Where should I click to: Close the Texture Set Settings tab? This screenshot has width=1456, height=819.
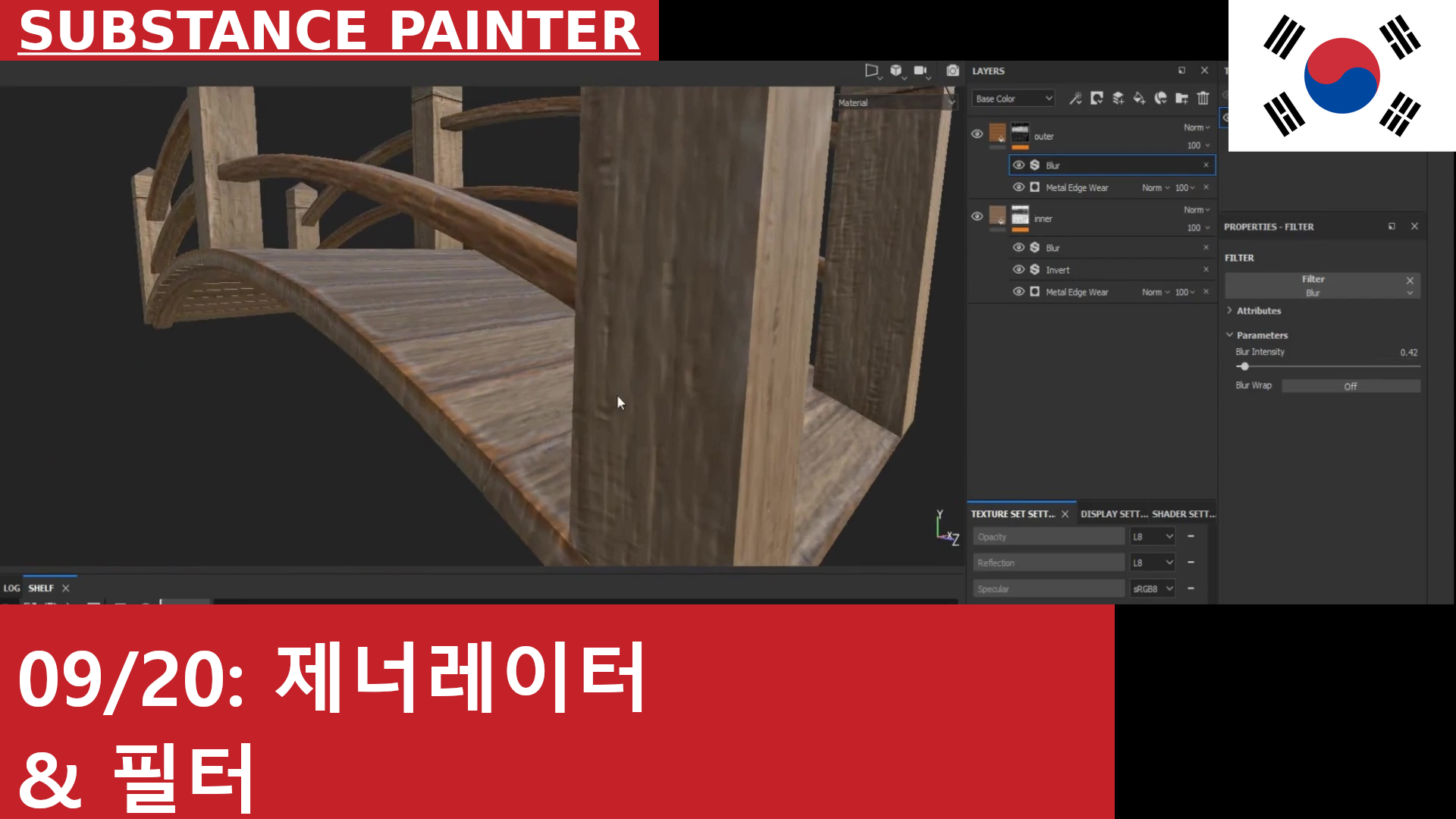tap(1065, 514)
